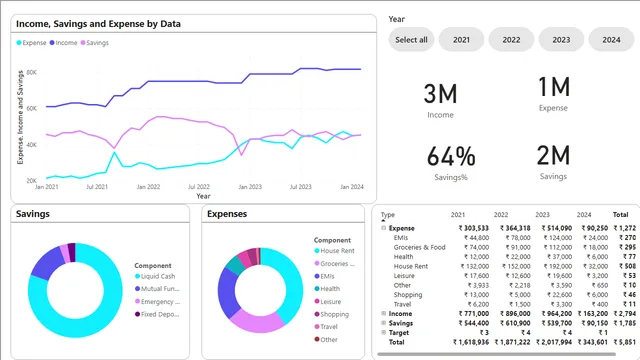Select all years in the Year slicer
This screenshot has width=640, height=360.
[411, 40]
